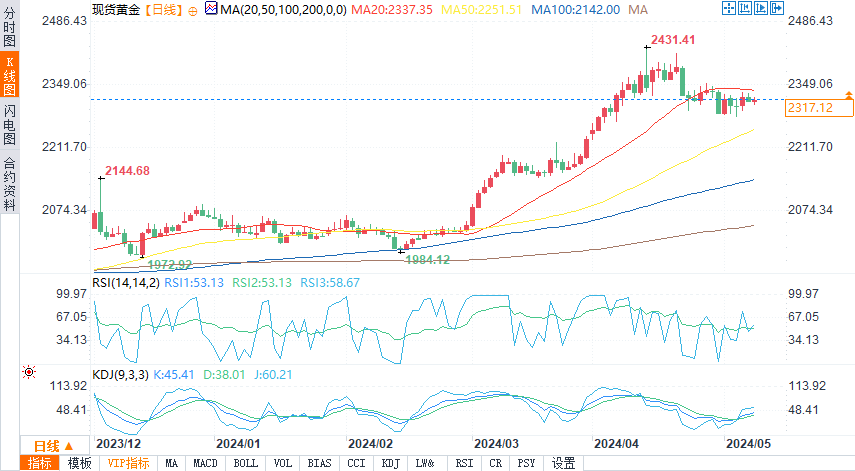The image size is (855, 471).
Task: Open 闪电图 tab in left sidebar
Action: pyautogui.click(x=9, y=124)
